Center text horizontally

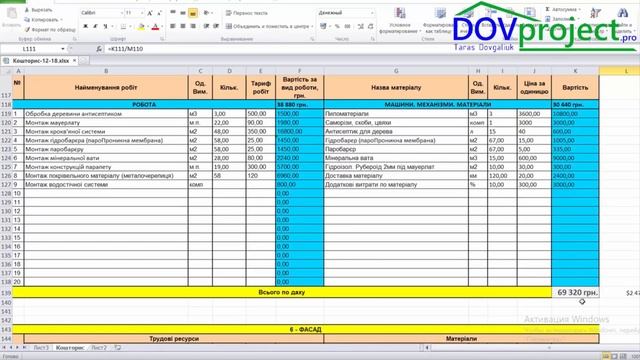click(183, 26)
